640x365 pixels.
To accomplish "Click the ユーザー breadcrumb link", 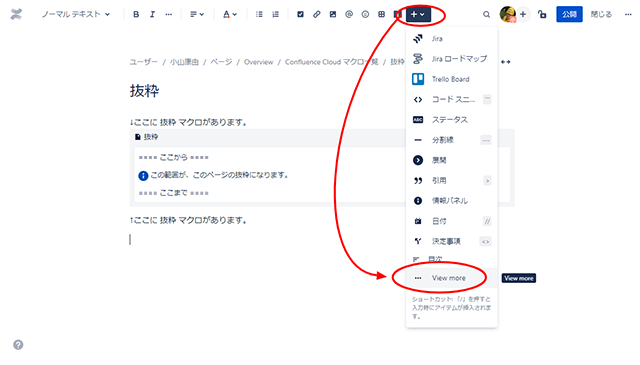I will coord(144,62).
